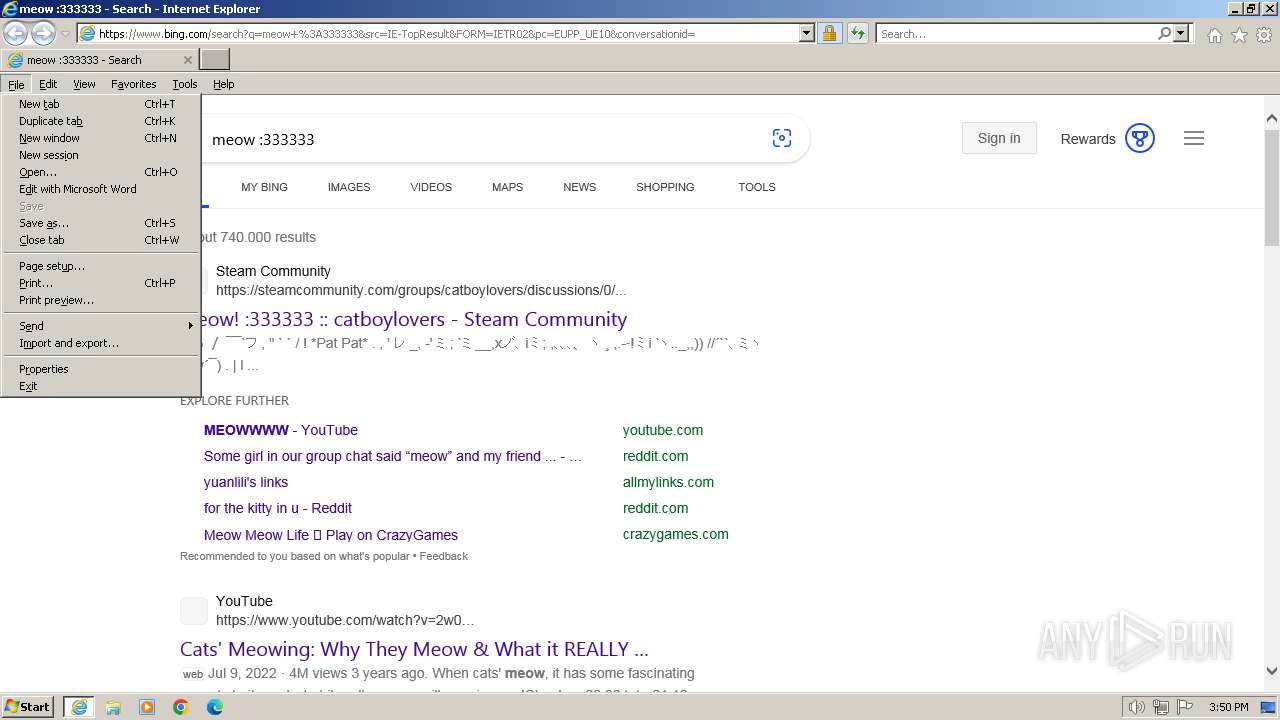Viewport: 1280px width, 720px height.
Task: Select Edit with Microsoft Word
Action: [x=100, y=189]
